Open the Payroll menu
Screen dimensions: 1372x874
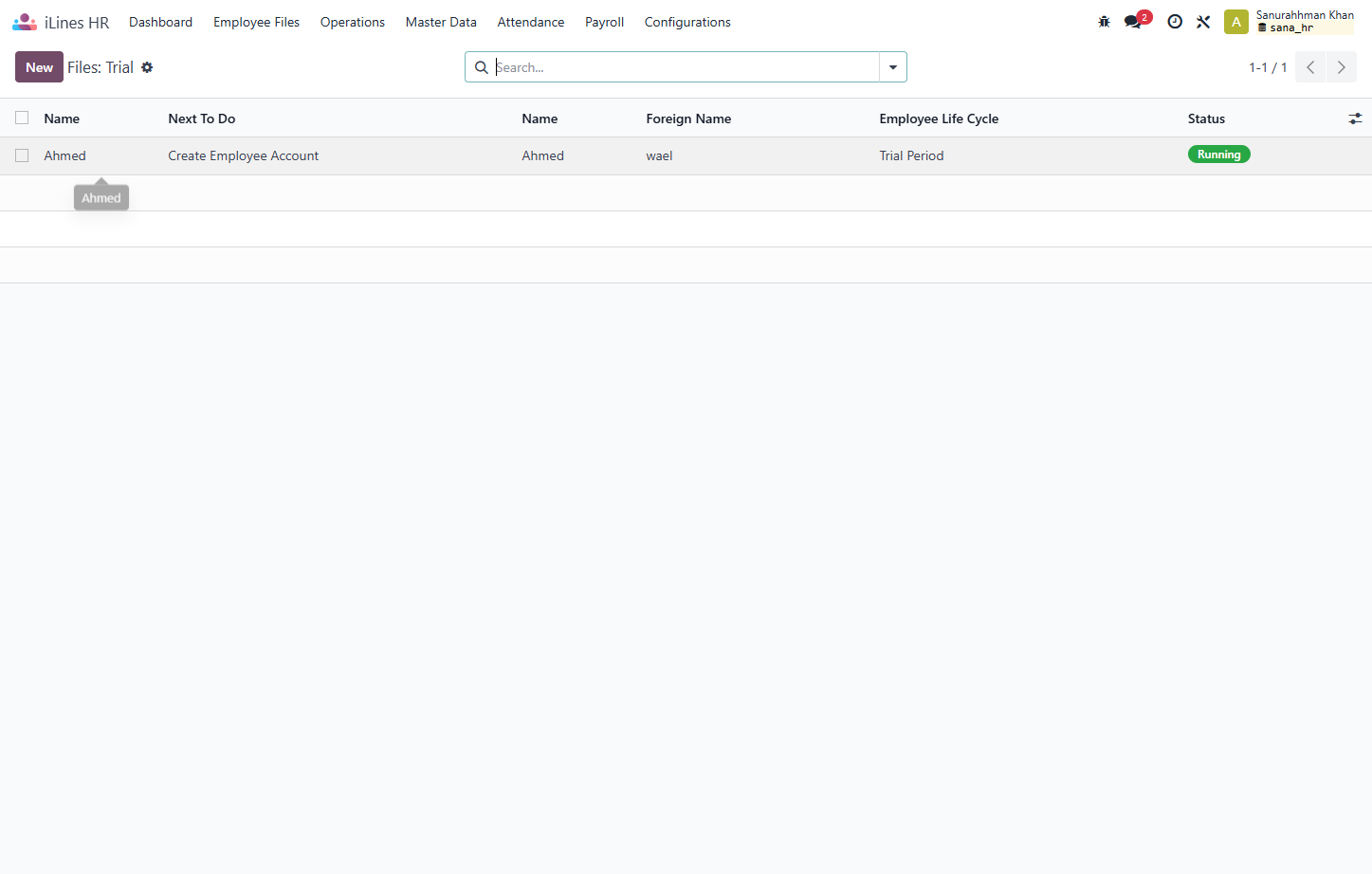coord(604,22)
